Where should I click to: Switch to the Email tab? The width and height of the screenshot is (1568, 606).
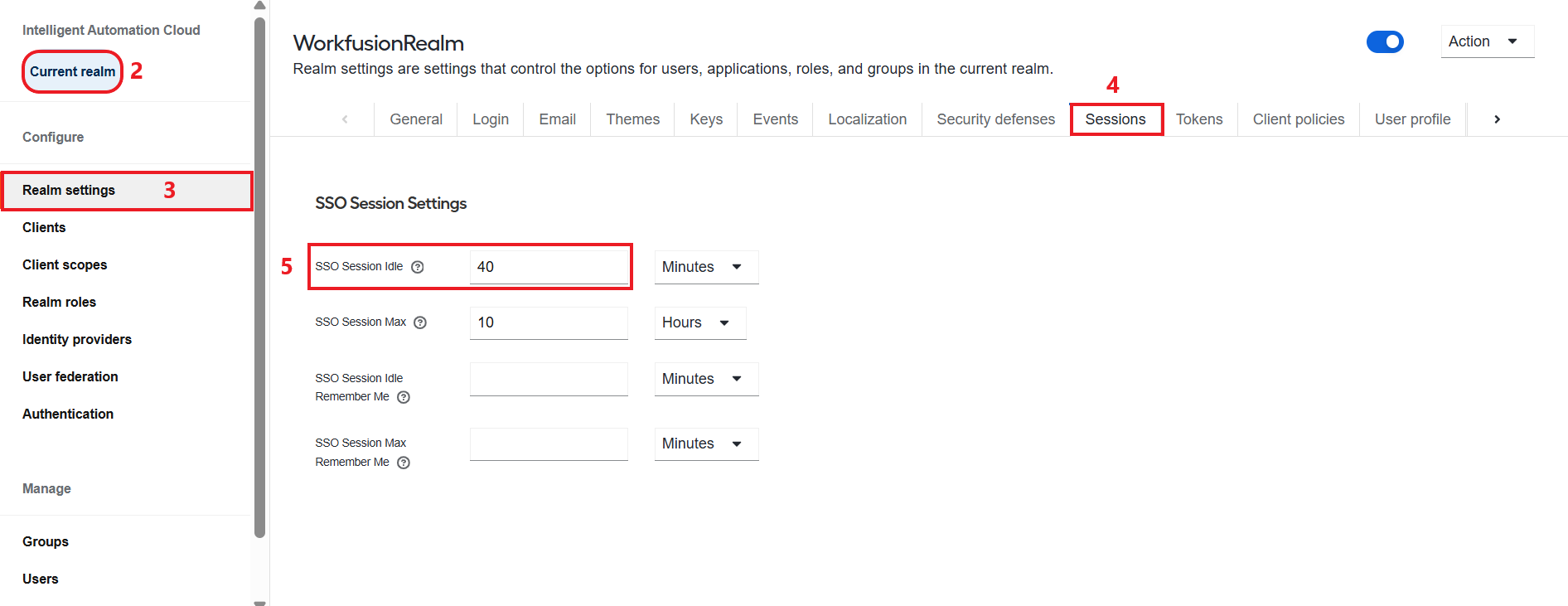pyautogui.click(x=558, y=119)
